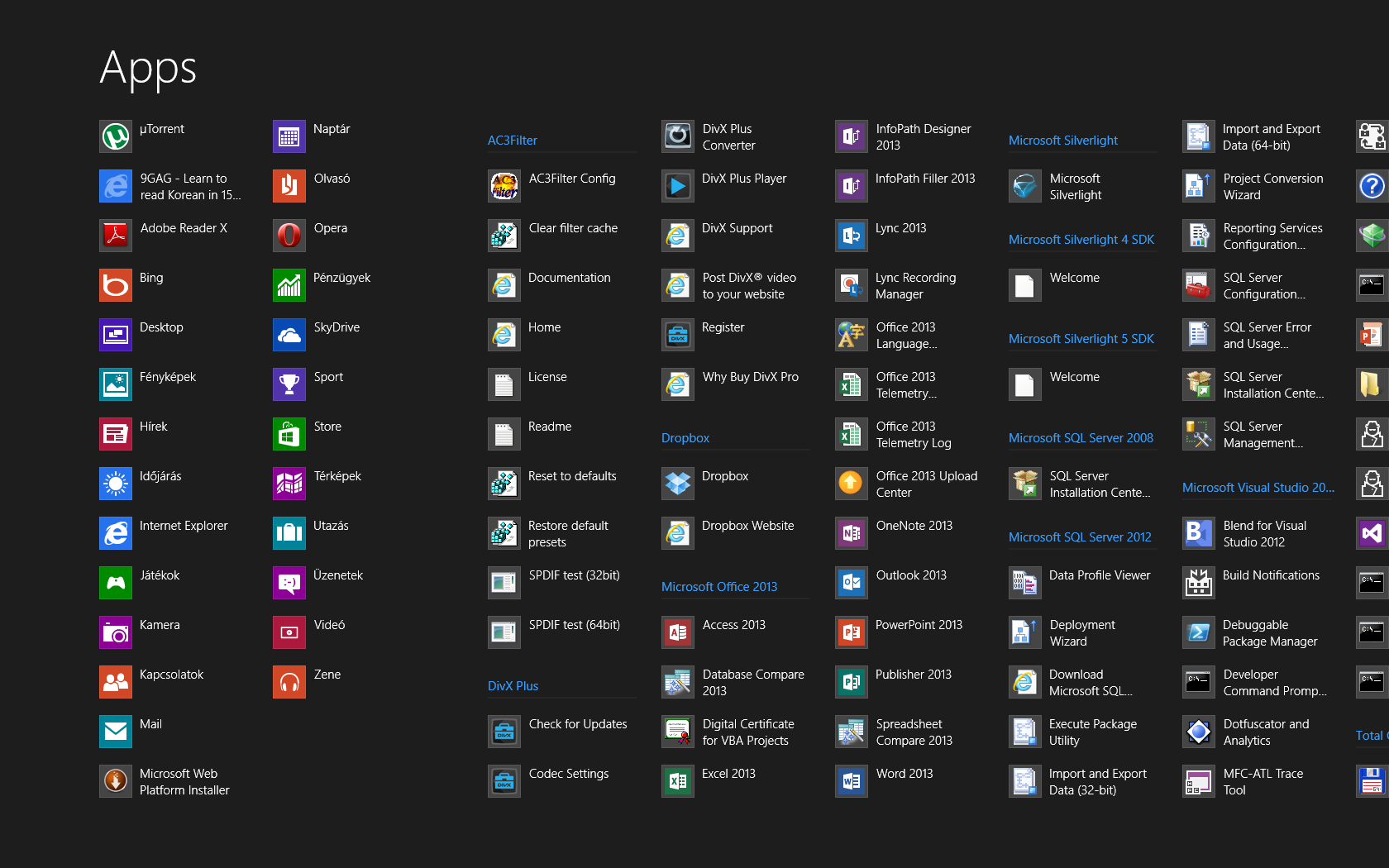Launch the Opera browser icon
This screenshot has height=868, width=1389.
pyautogui.click(x=289, y=236)
